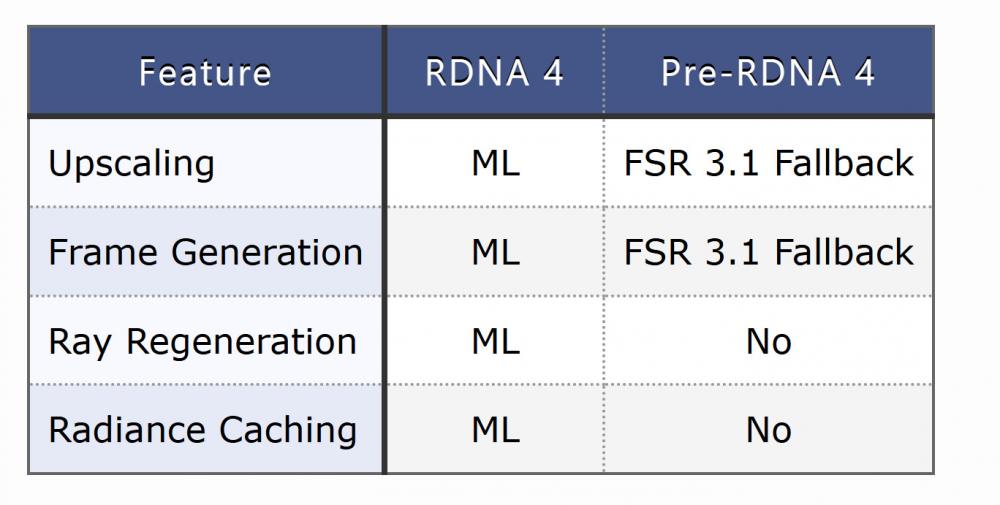Select the Upscaling feature cell
This screenshot has width=1000, height=505.
[x=131, y=164]
